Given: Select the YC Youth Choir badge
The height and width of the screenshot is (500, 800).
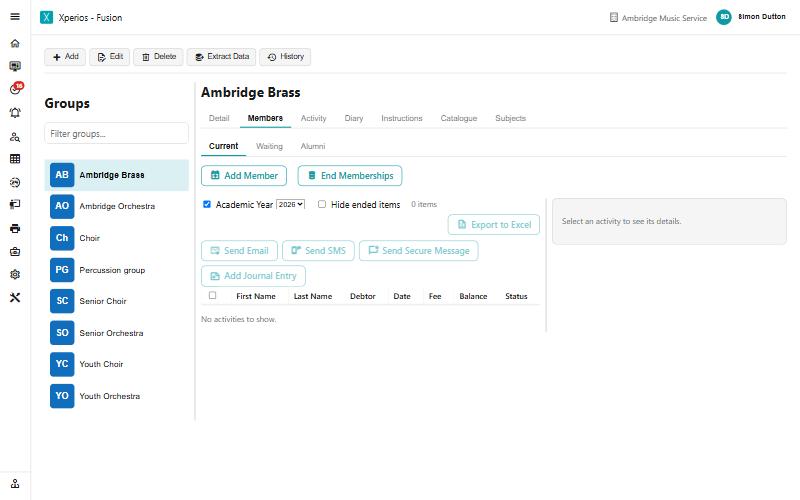Looking at the screenshot, I should click(x=62, y=364).
